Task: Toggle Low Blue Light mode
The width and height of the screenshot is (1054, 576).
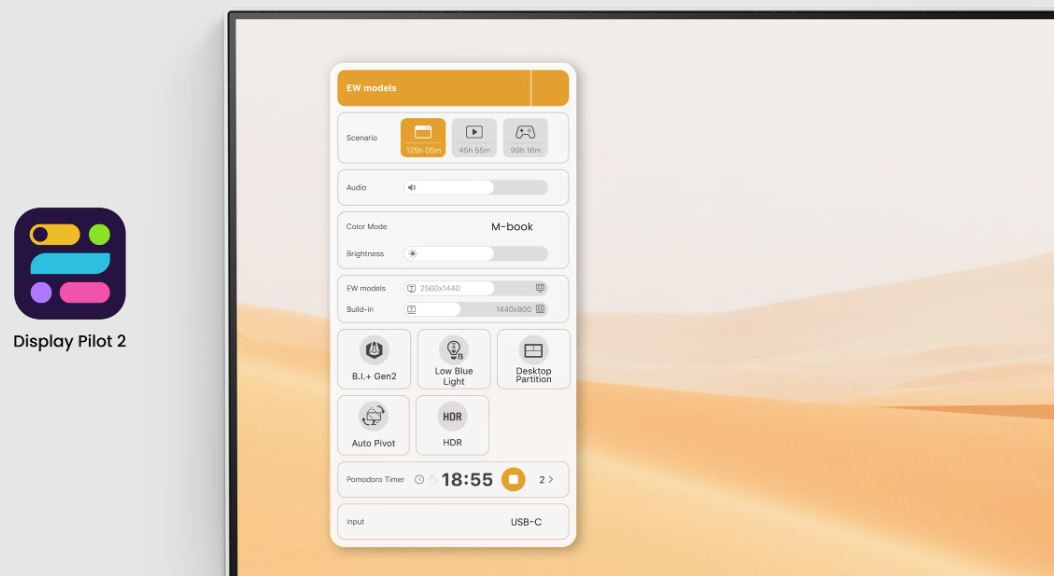Action: click(454, 359)
